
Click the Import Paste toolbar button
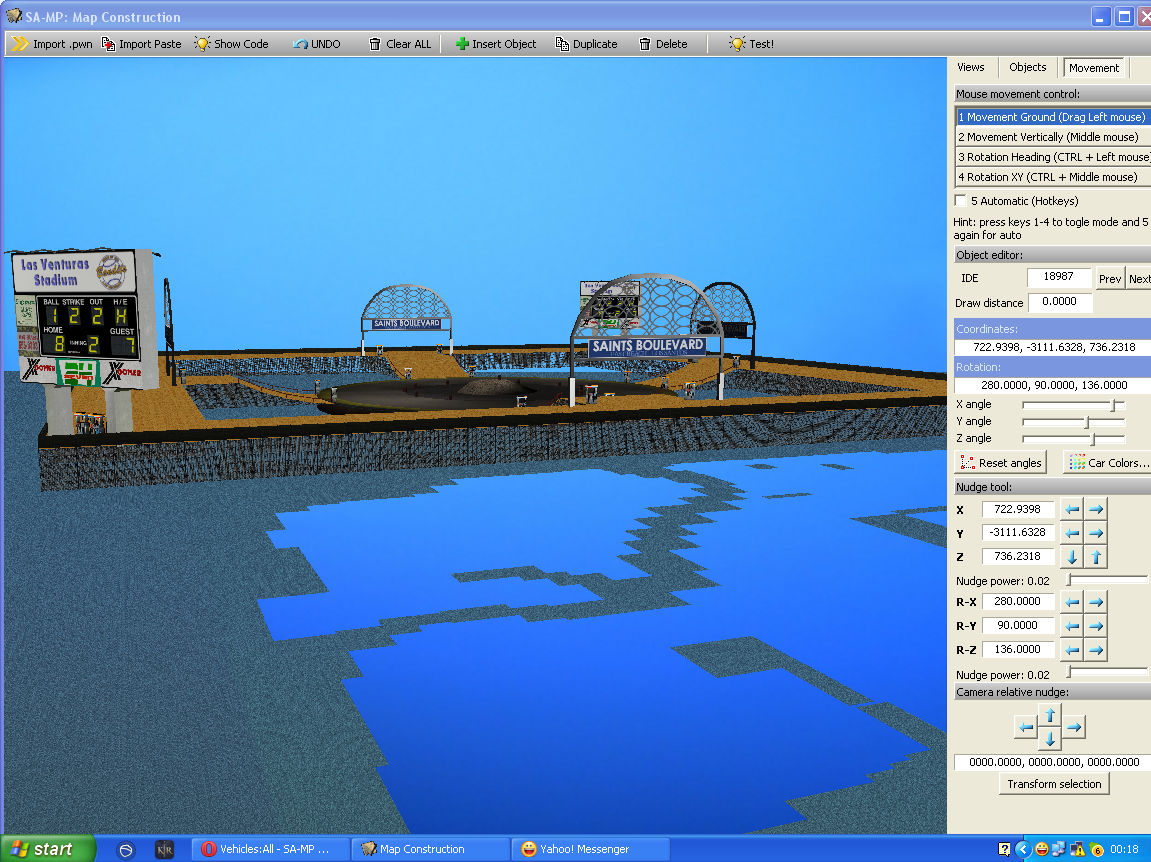[x=141, y=44]
